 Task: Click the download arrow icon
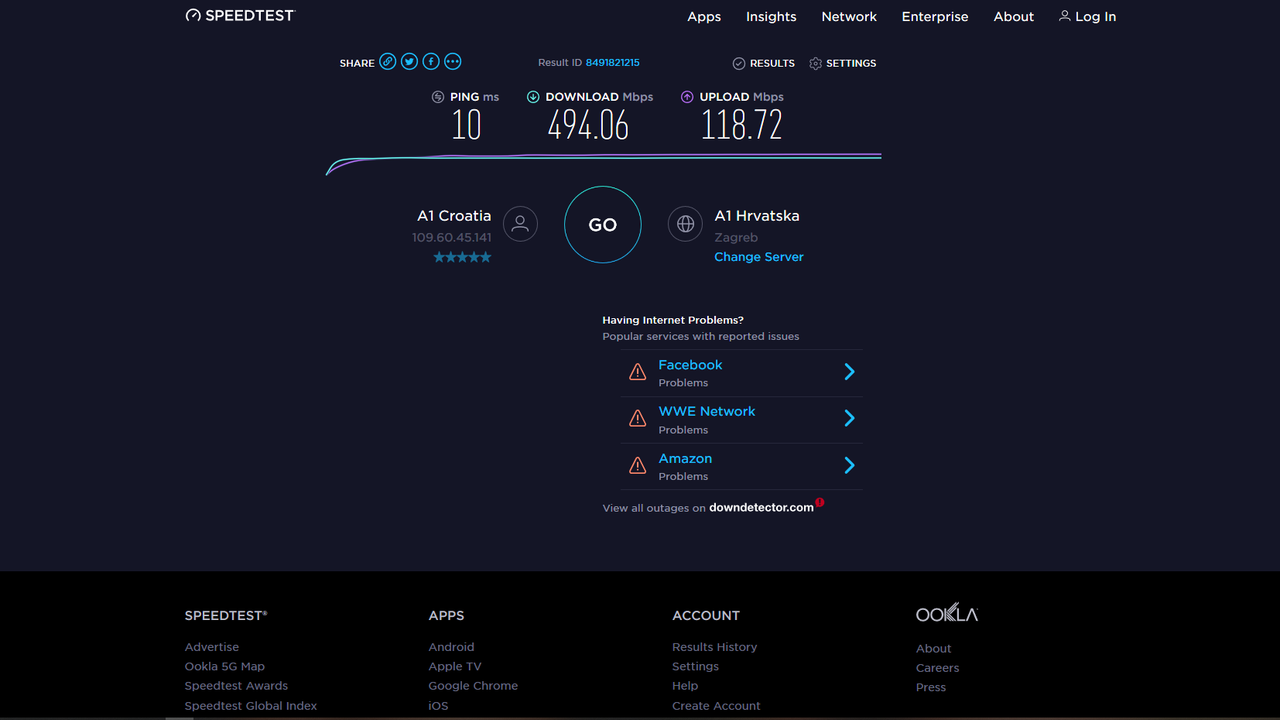pyautogui.click(x=533, y=97)
